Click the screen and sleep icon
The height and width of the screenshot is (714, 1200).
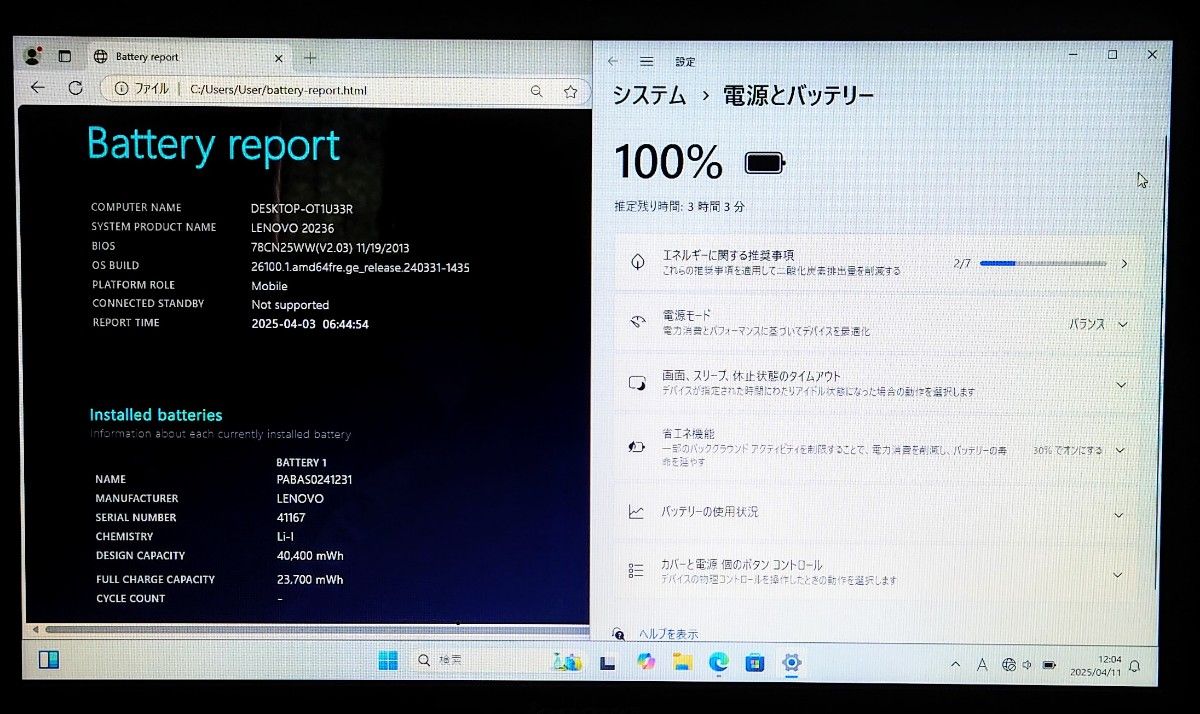[637, 384]
